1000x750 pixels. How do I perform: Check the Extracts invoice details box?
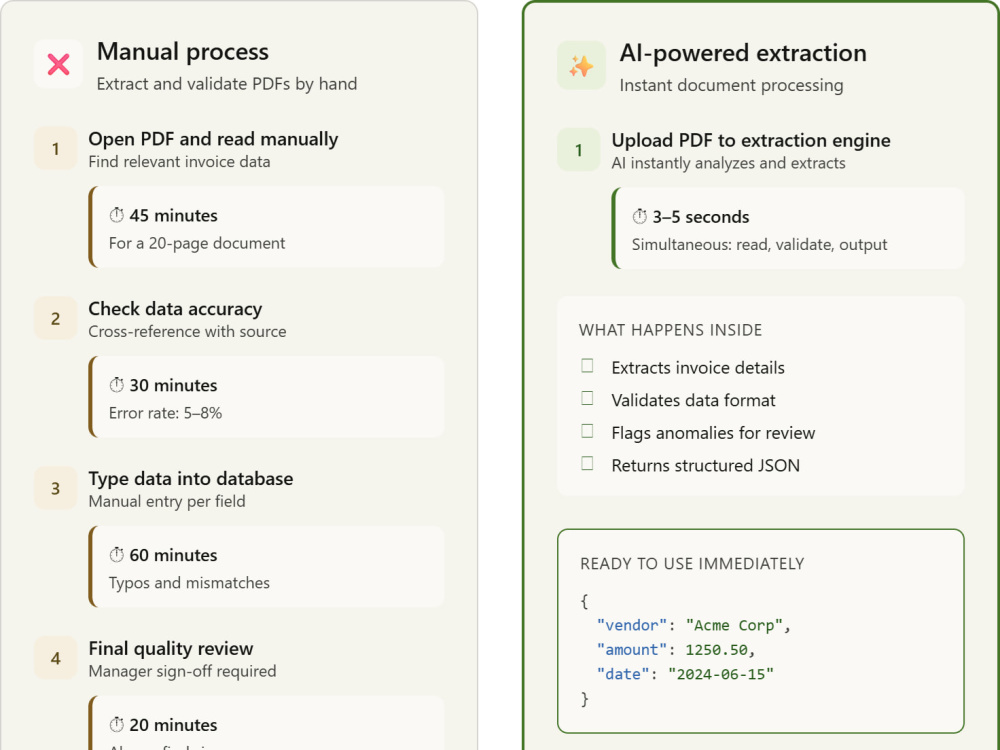[x=587, y=365]
